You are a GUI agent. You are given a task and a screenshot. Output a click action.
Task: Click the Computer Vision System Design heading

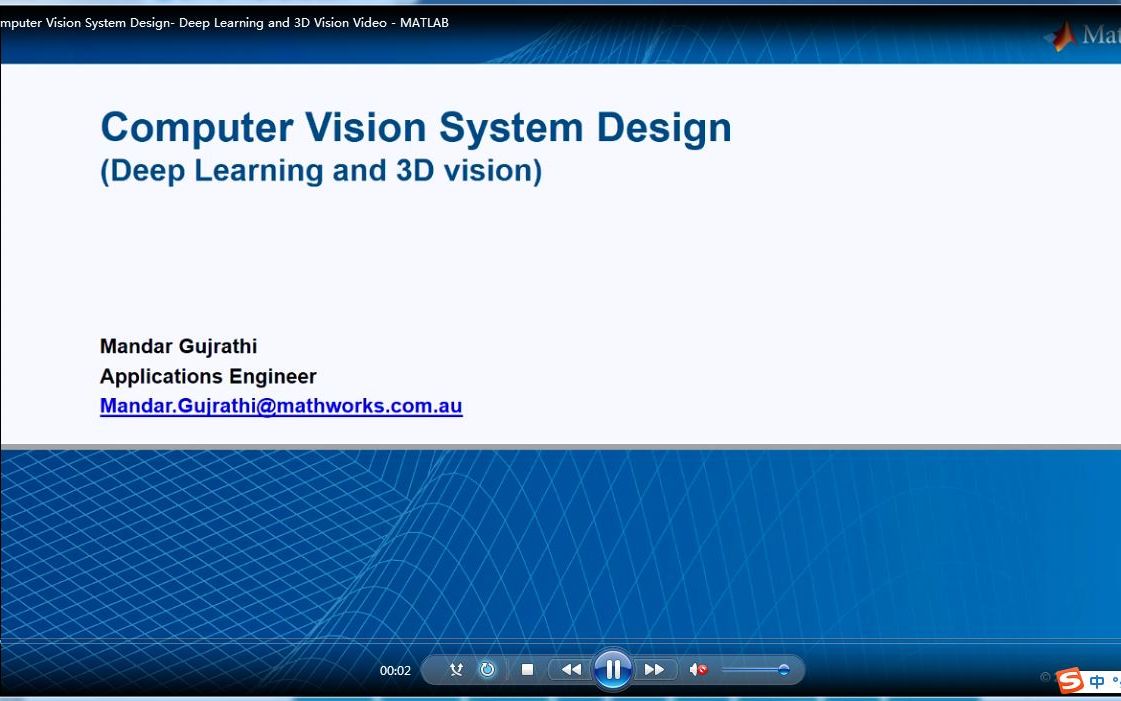pos(416,128)
